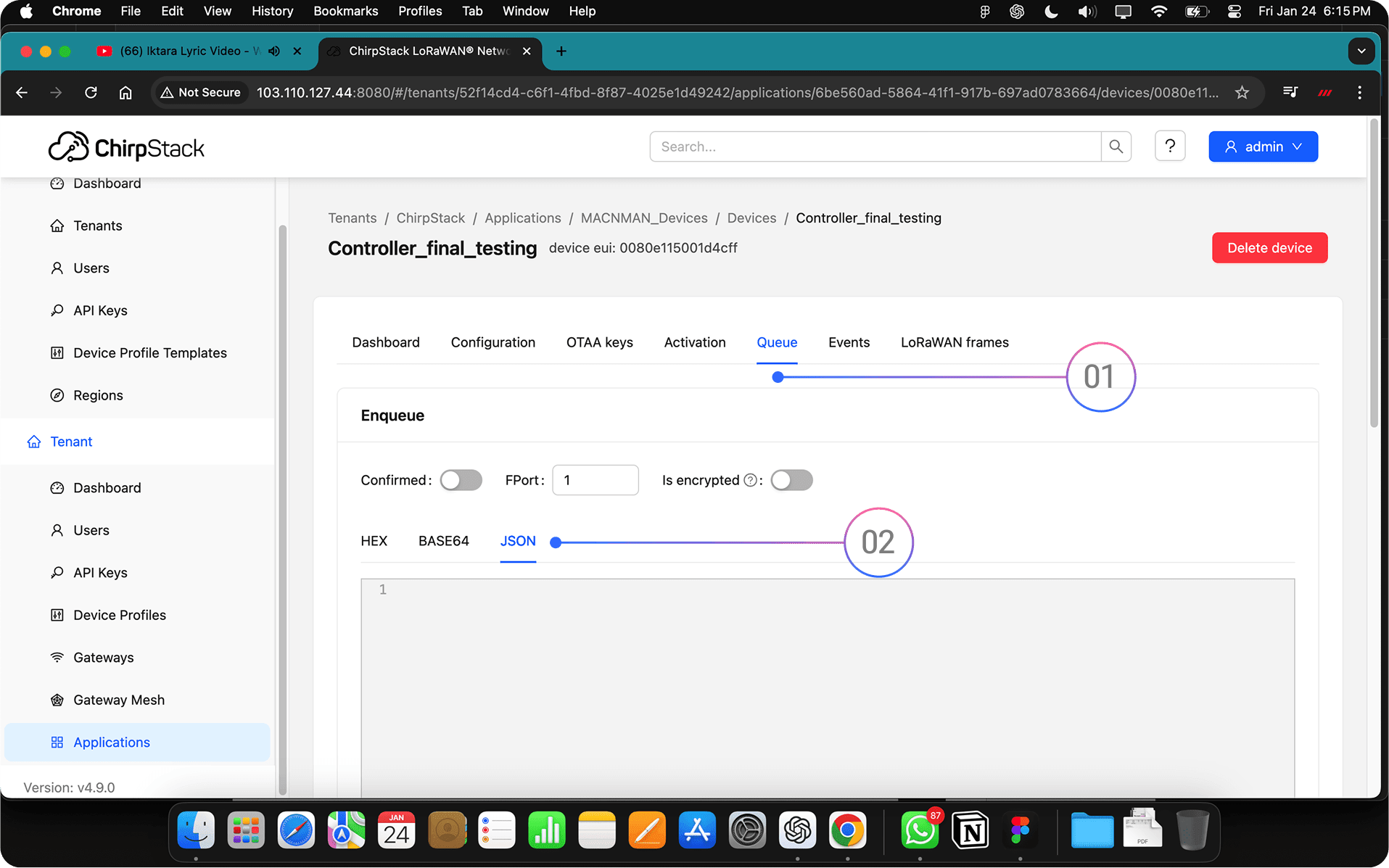Go to MACNMAN_Devices breadcrumb link

coord(643,218)
